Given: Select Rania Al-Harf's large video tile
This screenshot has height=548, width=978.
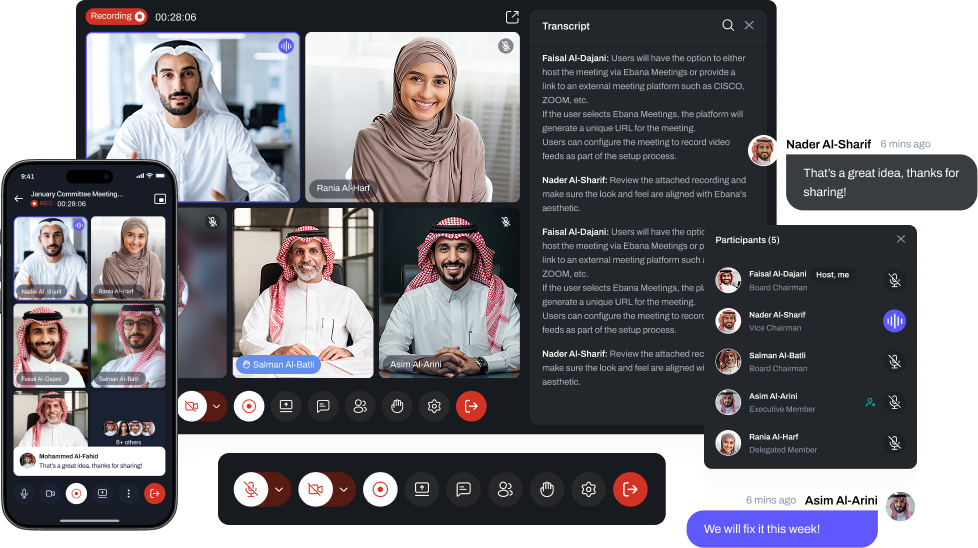Looking at the screenshot, I should point(412,117).
